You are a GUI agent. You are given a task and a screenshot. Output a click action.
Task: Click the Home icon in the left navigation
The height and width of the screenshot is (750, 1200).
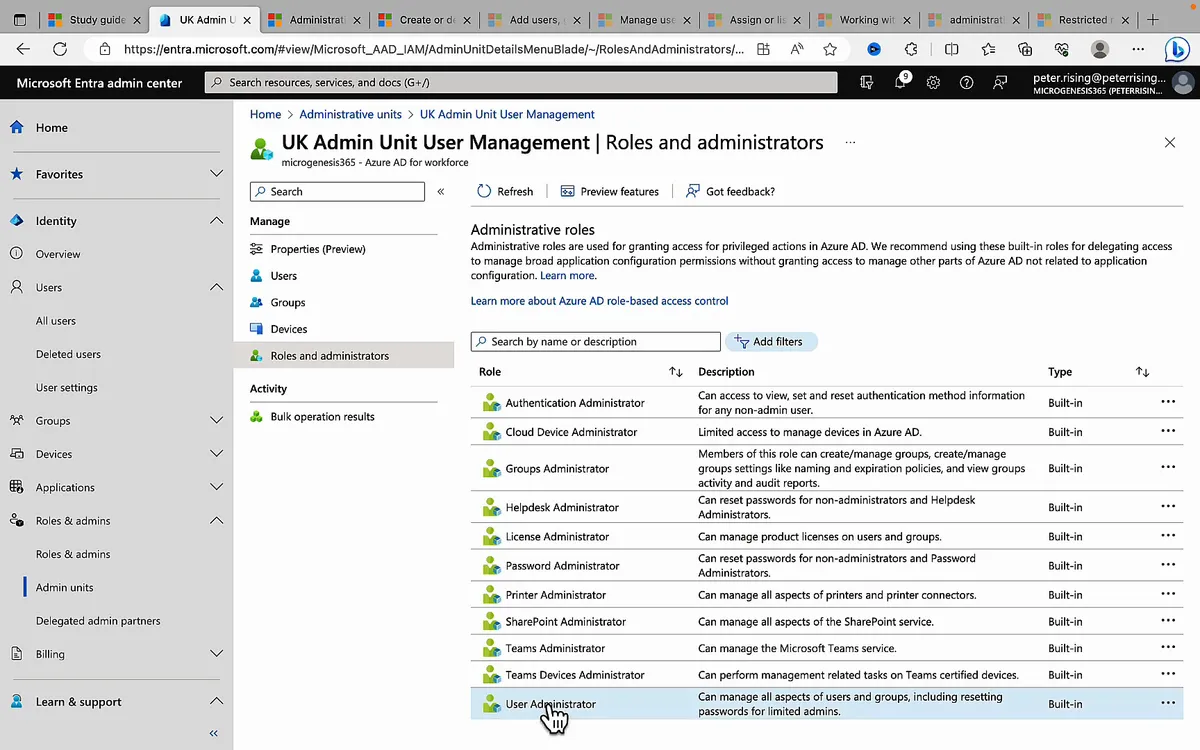coord(17,127)
